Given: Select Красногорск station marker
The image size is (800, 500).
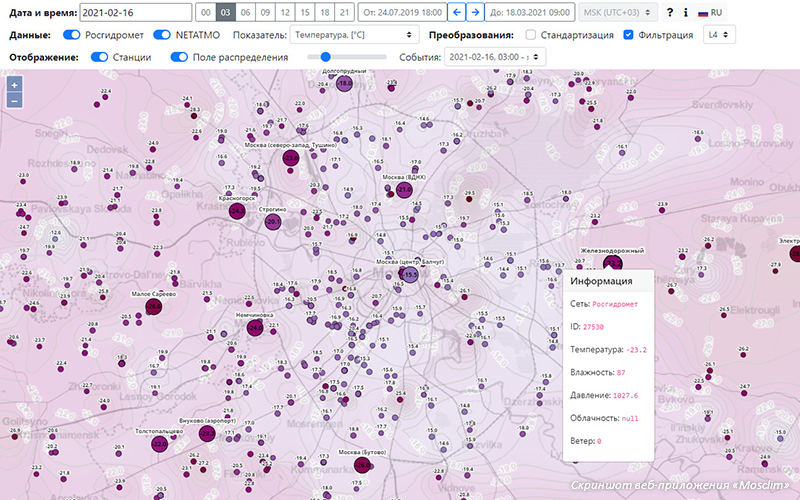Looking at the screenshot, I should pos(237,211).
